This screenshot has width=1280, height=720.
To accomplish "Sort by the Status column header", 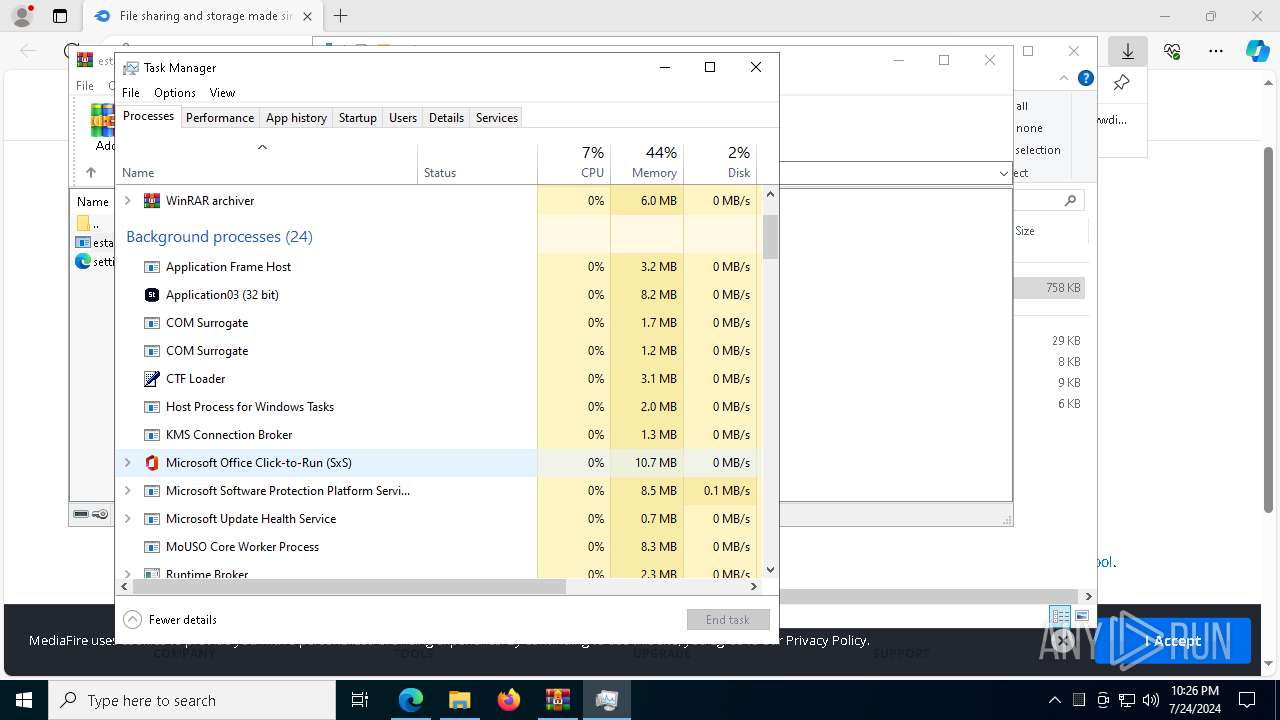I will 477,163.
